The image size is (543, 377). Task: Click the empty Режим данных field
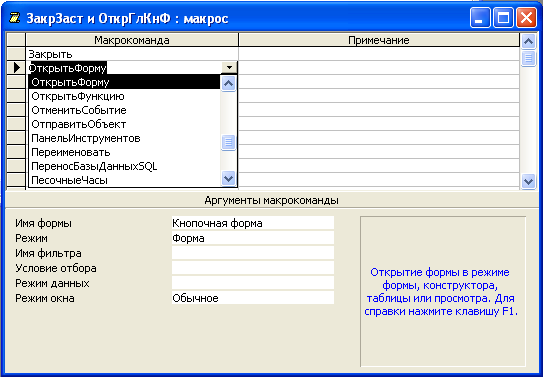coord(252,283)
